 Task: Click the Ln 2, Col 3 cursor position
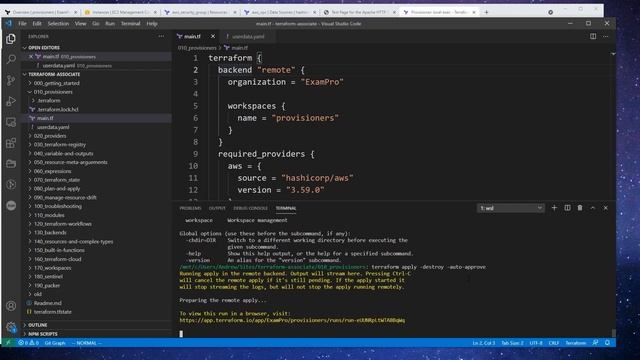tap(484, 343)
